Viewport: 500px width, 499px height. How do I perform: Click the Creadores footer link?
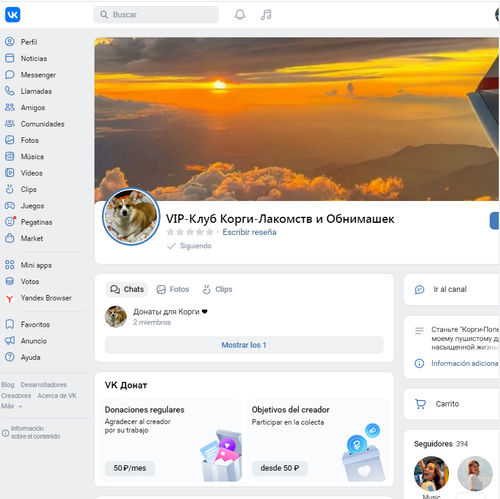tap(16, 395)
